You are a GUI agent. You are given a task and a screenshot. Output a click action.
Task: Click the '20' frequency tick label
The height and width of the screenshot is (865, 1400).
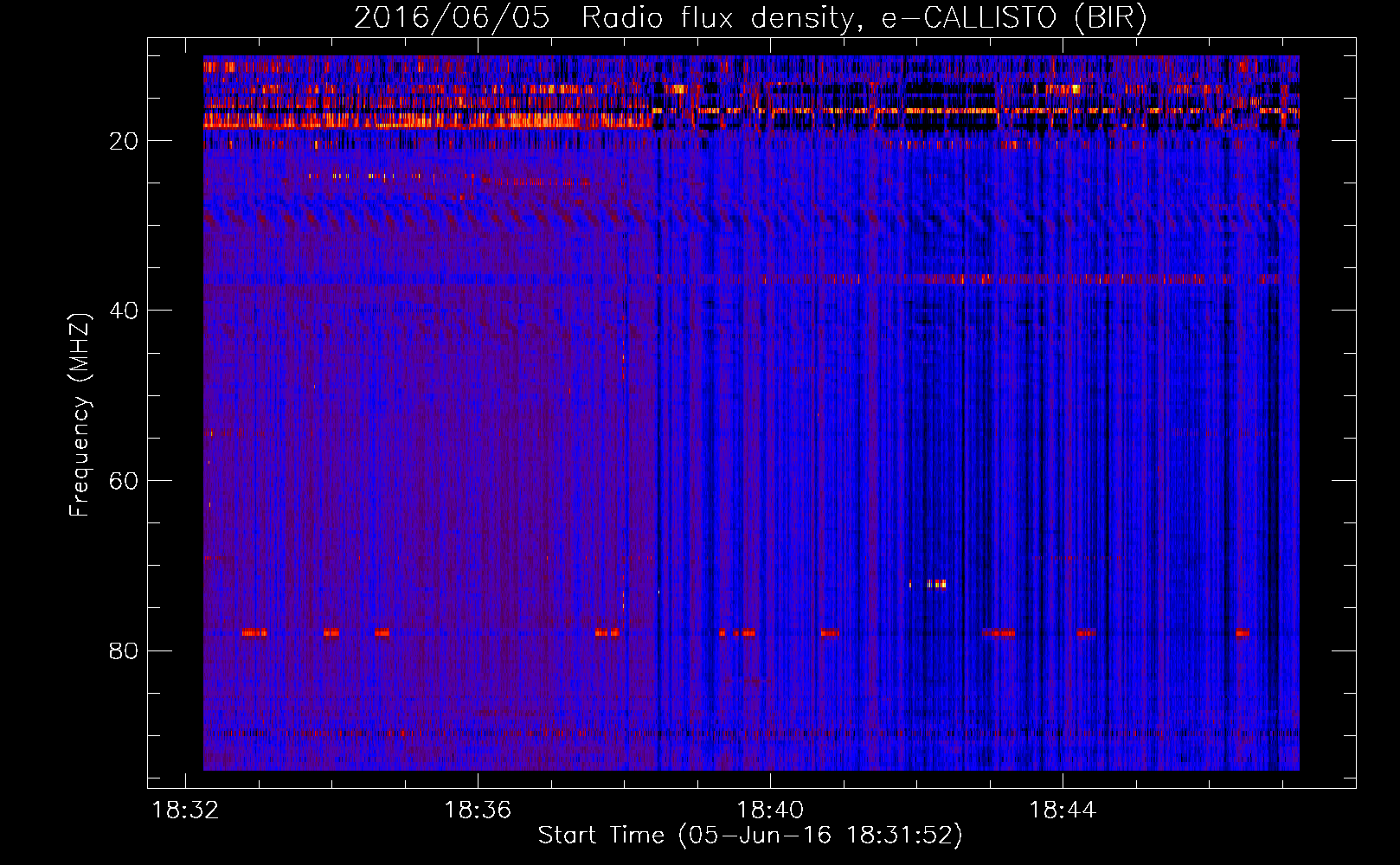pos(124,141)
